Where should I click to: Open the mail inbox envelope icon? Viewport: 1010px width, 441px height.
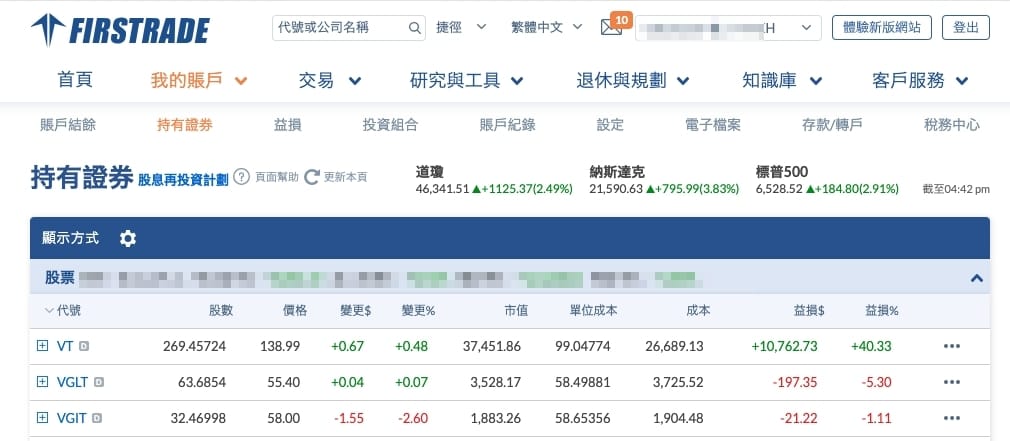[x=611, y=28]
